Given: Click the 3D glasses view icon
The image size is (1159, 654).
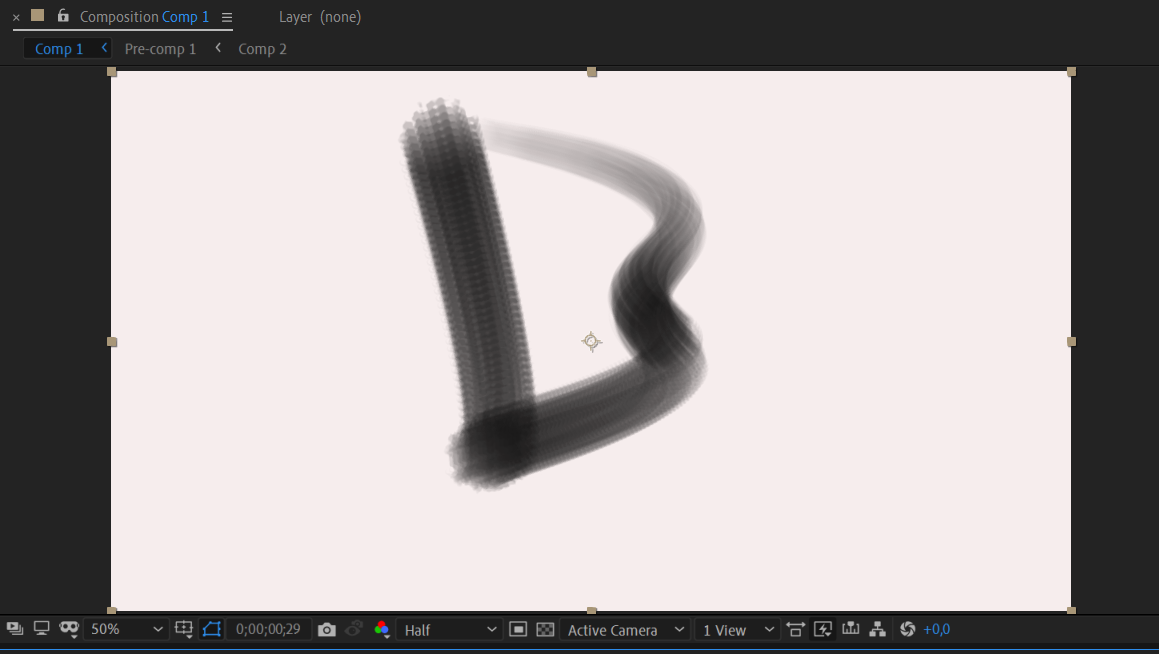Looking at the screenshot, I should pos(68,629).
